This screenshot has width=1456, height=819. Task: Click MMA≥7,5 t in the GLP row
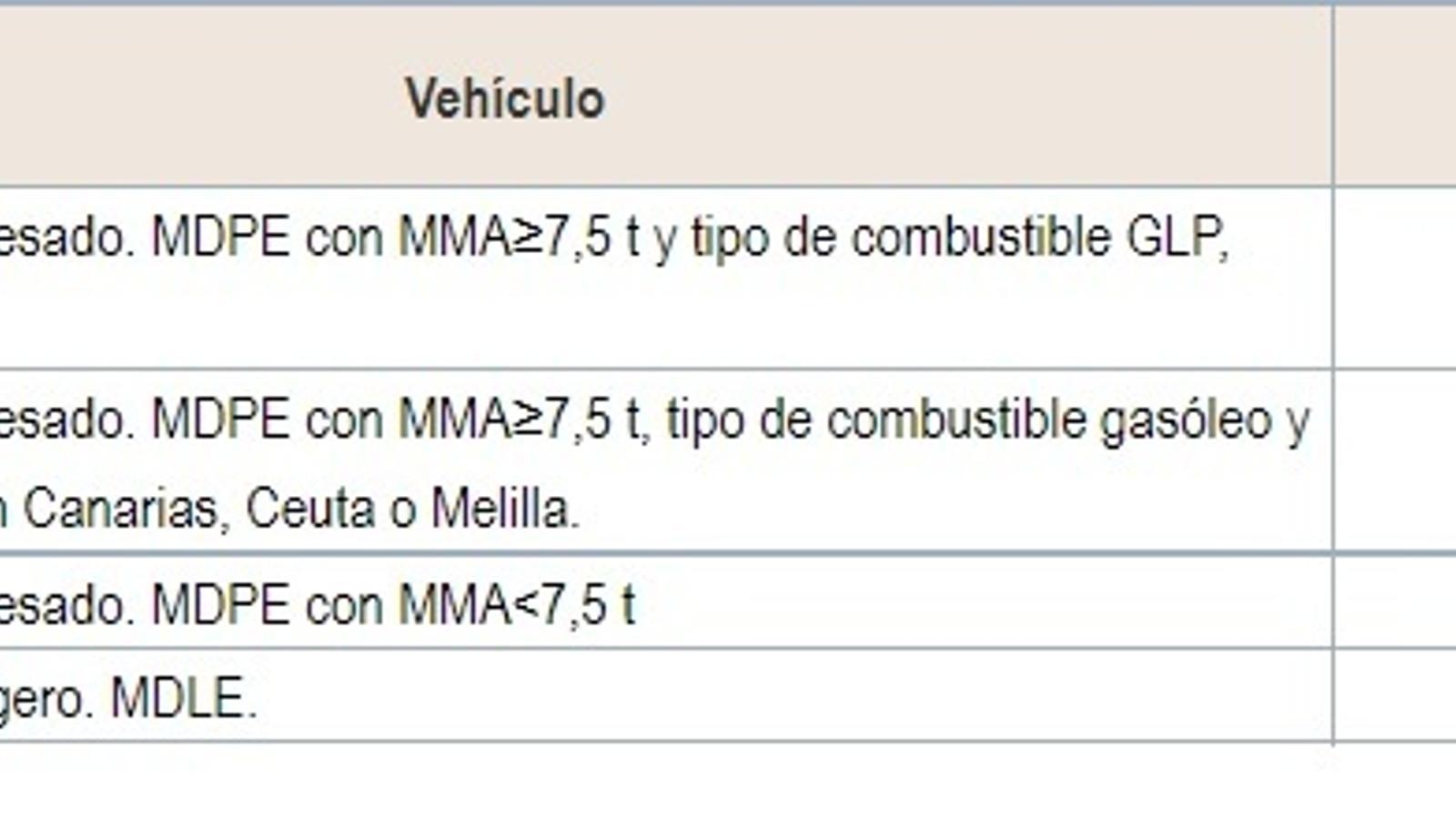[x=519, y=238]
